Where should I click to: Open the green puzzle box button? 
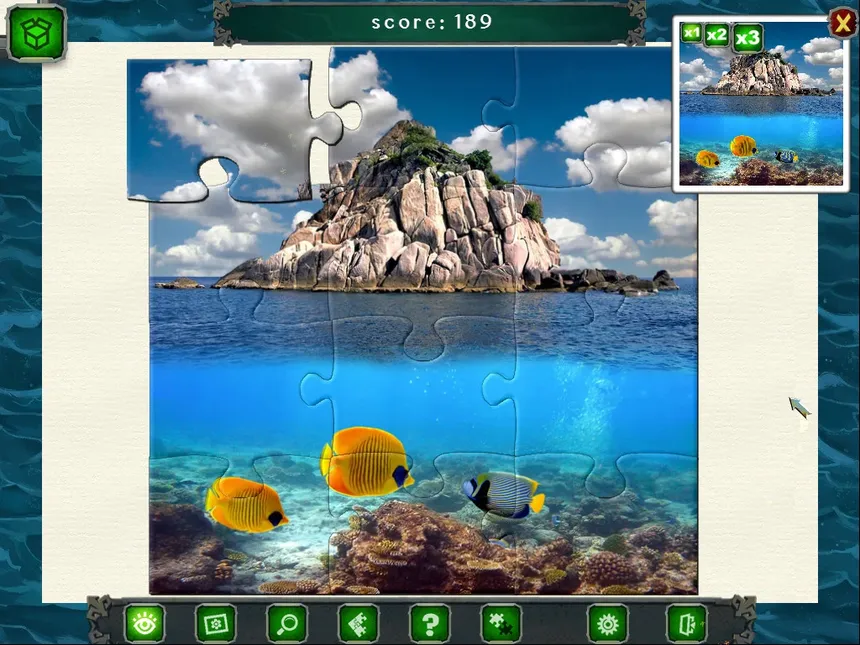click(x=36, y=32)
